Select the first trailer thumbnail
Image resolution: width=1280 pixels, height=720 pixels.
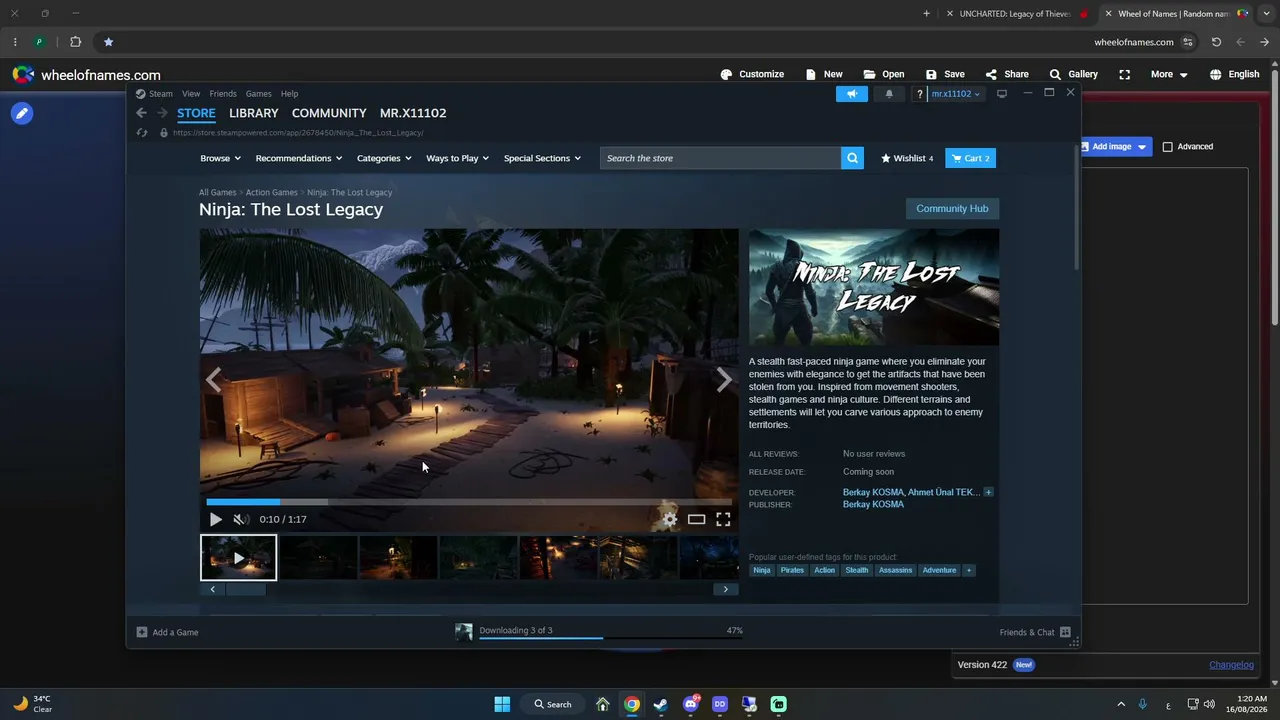238,558
